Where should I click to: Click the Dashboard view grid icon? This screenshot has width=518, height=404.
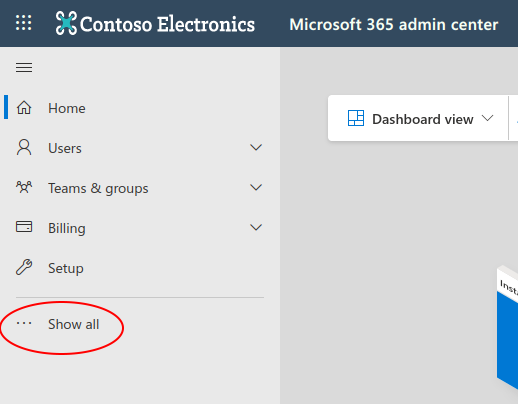(356, 118)
